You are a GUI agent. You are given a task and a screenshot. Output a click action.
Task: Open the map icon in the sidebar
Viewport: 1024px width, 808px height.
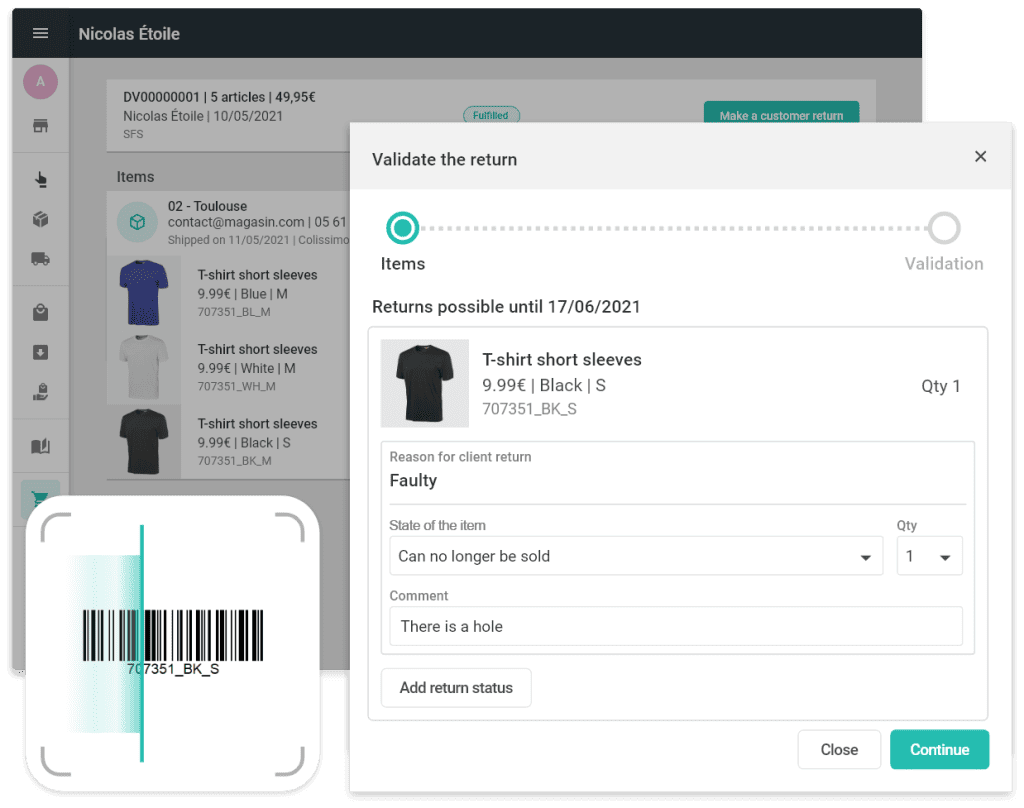[40, 446]
